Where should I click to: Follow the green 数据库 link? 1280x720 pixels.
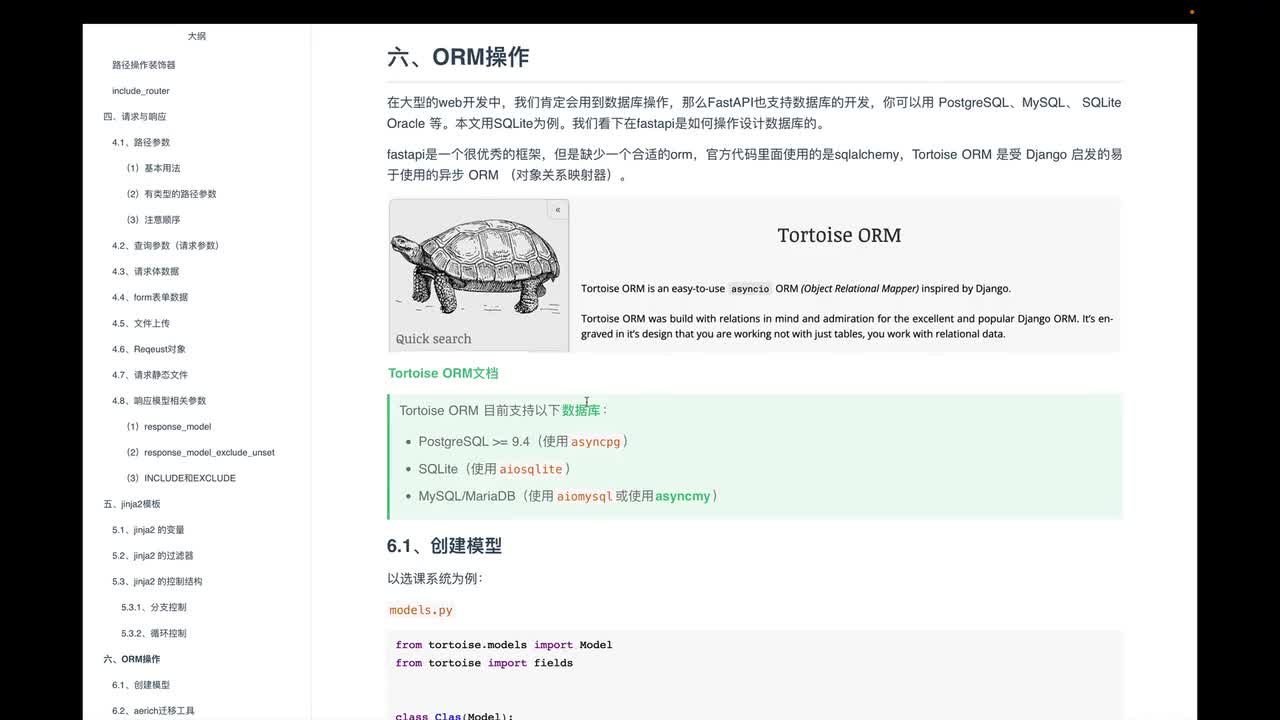pos(581,410)
